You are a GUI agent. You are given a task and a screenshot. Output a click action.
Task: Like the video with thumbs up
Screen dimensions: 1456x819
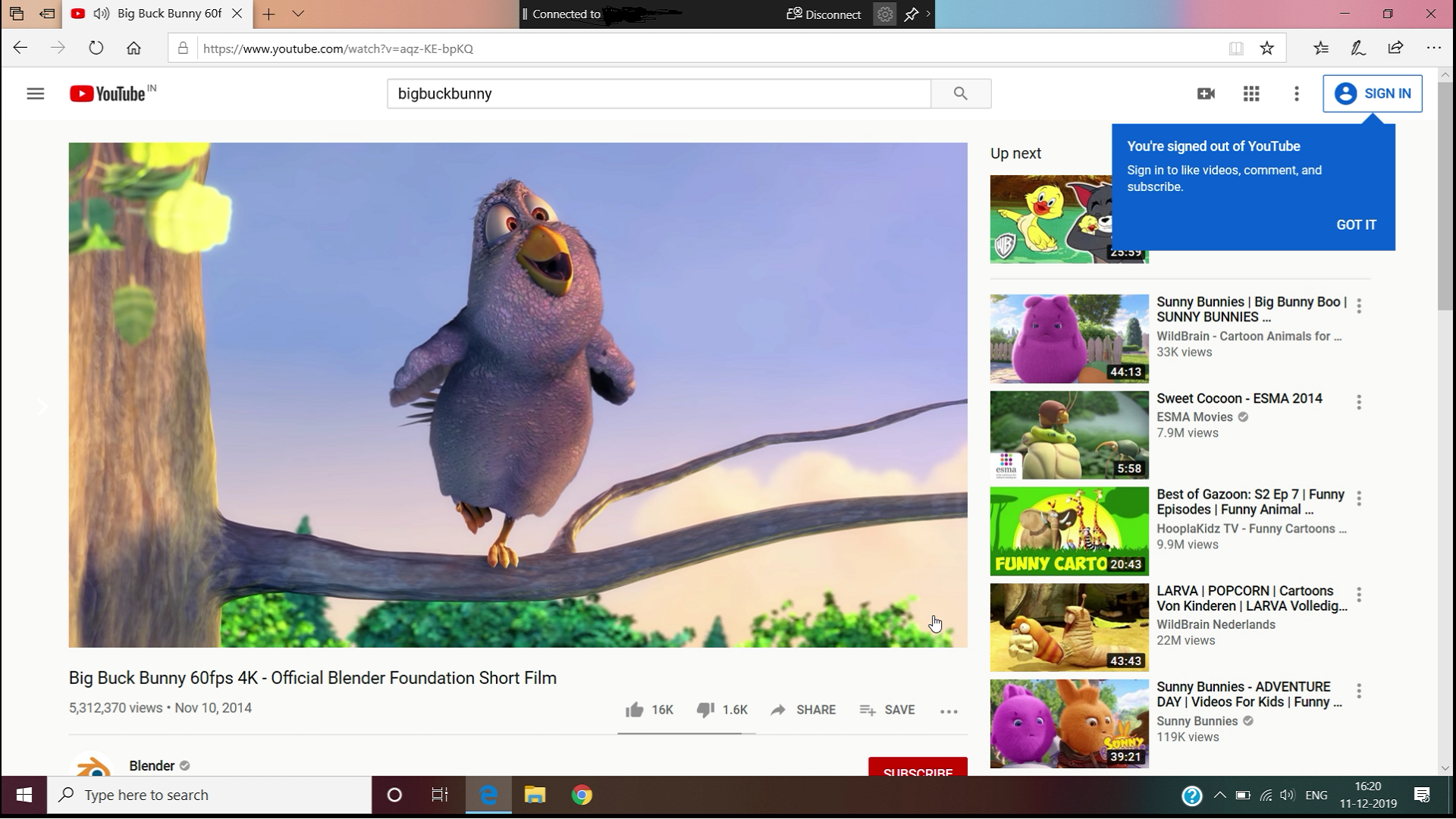coord(635,710)
